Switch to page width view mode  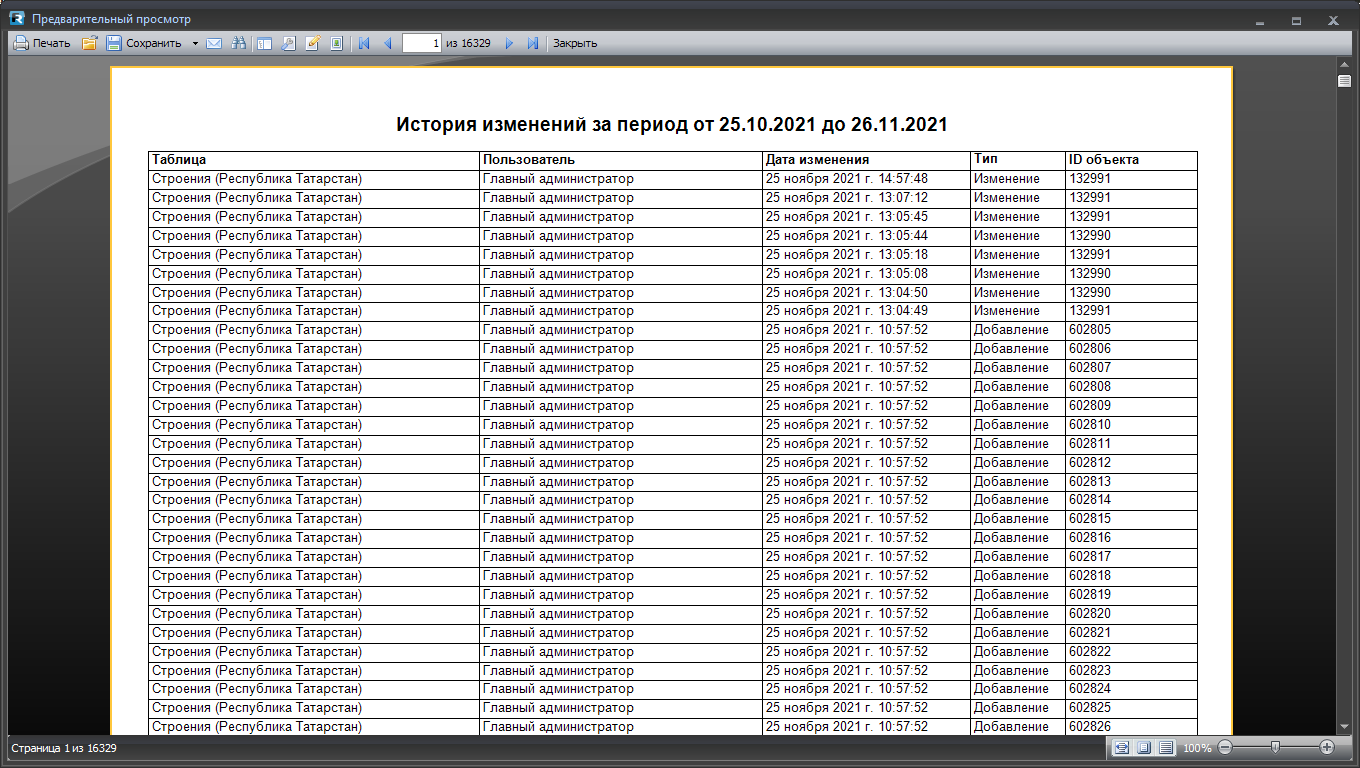click(1122, 747)
